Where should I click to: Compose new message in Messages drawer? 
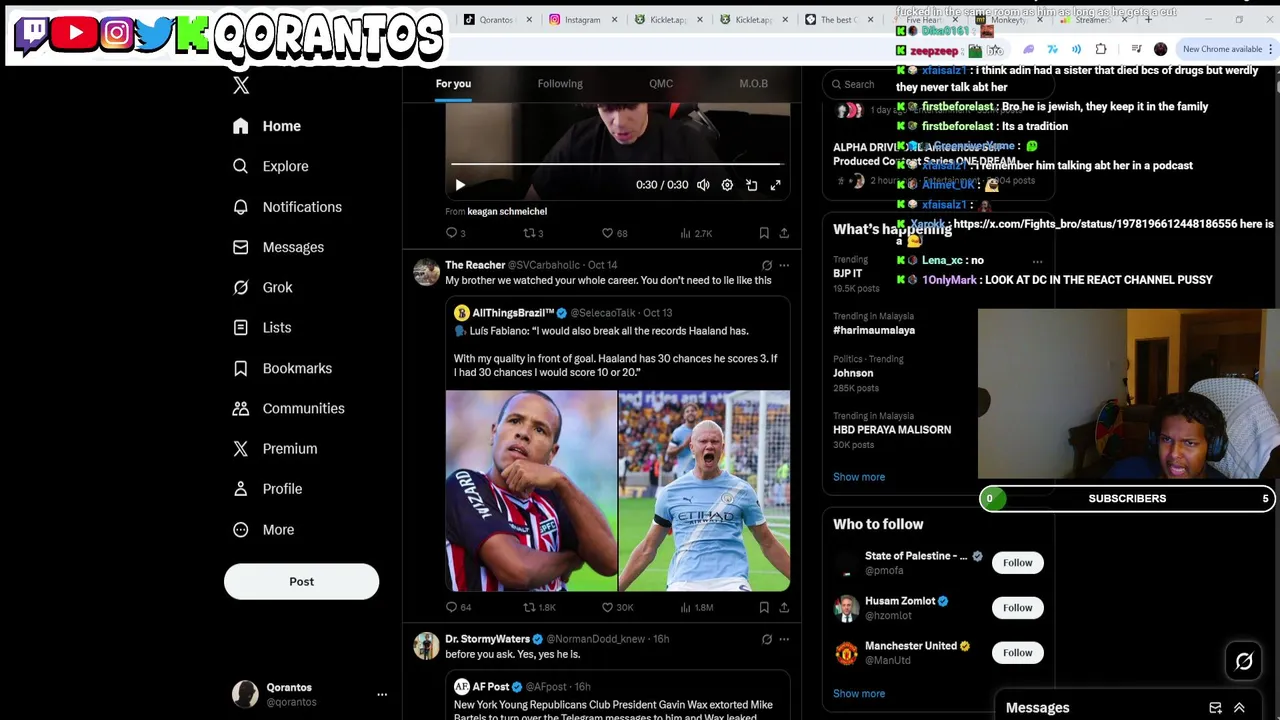(1215, 708)
